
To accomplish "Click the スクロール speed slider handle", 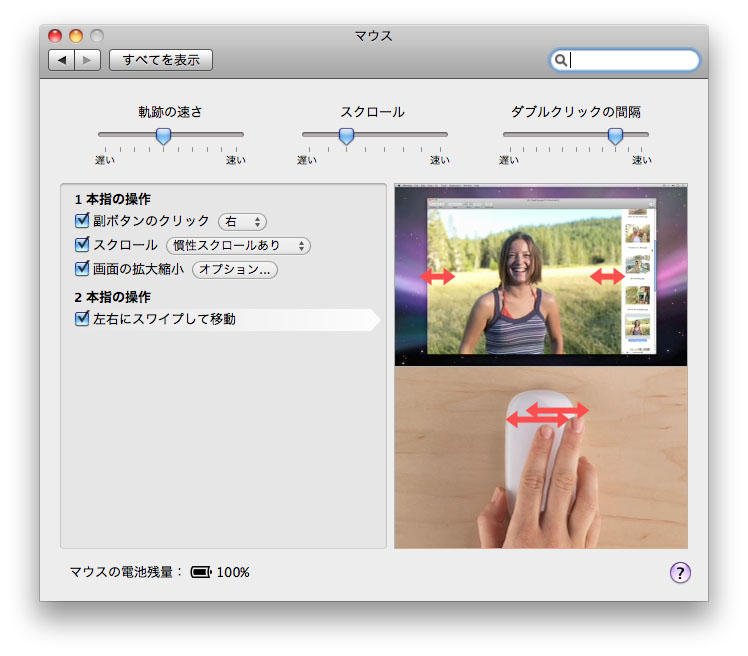I will pos(346,136).
